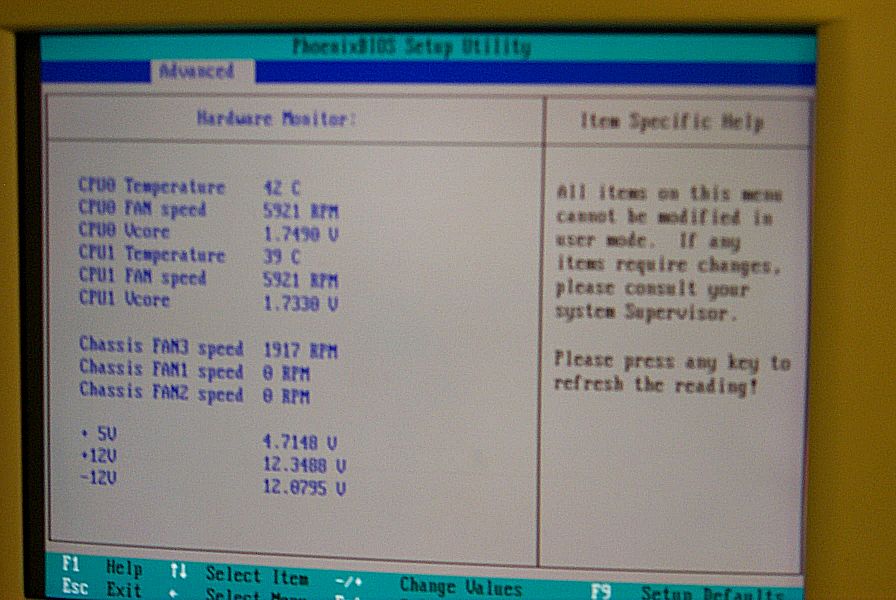Select the CPU0 Temperature label
This screenshot has width=896, height=600.
click(x=151, y=186)
